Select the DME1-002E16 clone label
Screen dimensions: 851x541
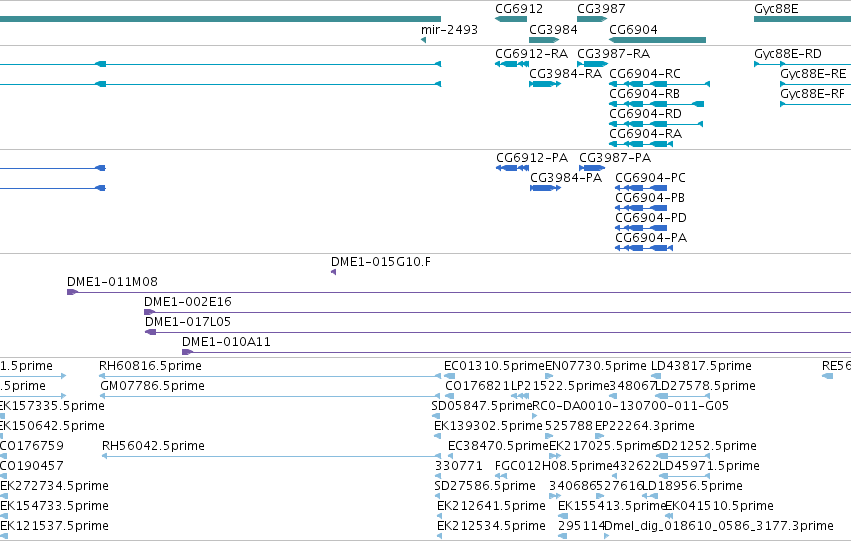[188, 302]
